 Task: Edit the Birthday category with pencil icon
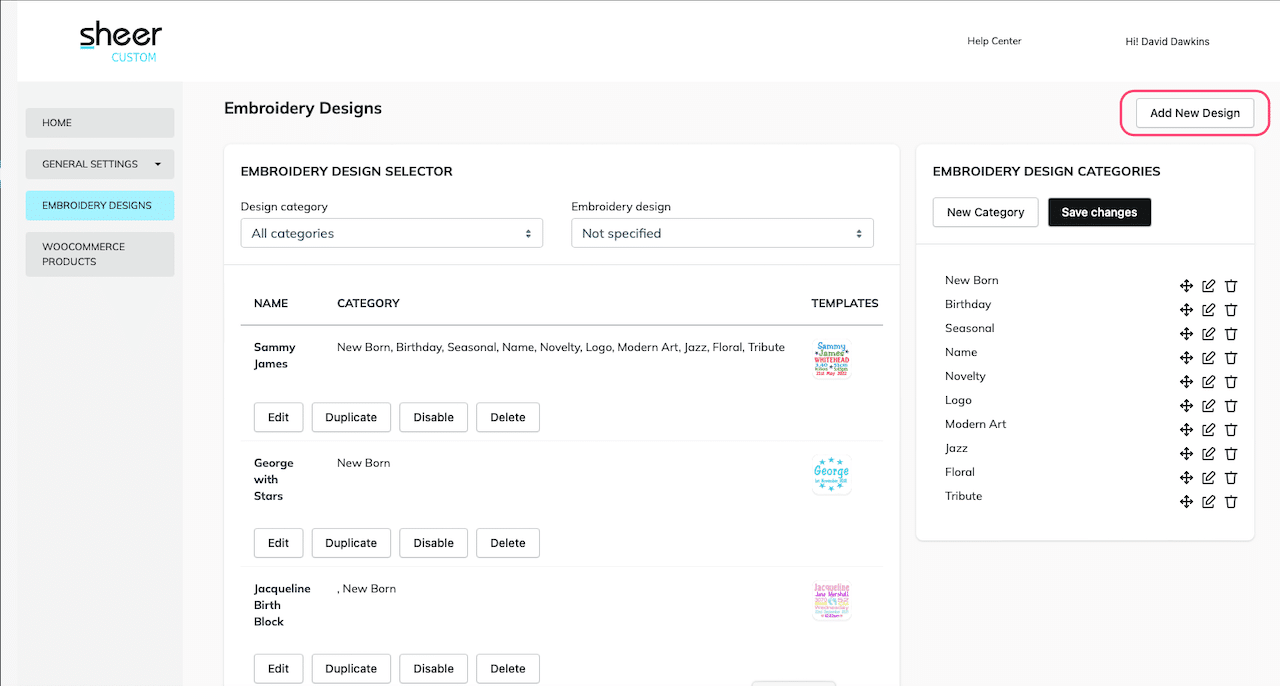[1209, 310]
